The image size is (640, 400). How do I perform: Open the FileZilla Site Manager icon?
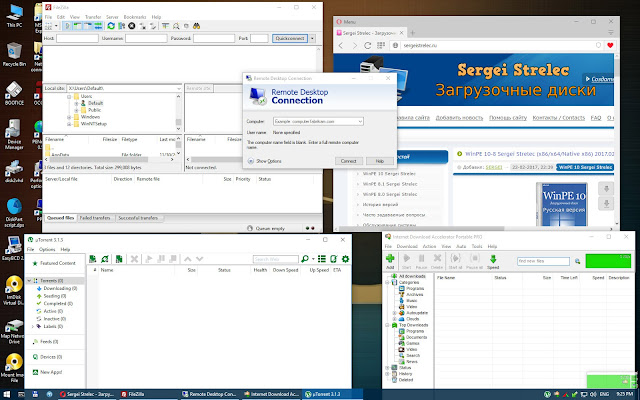(49, 26)
